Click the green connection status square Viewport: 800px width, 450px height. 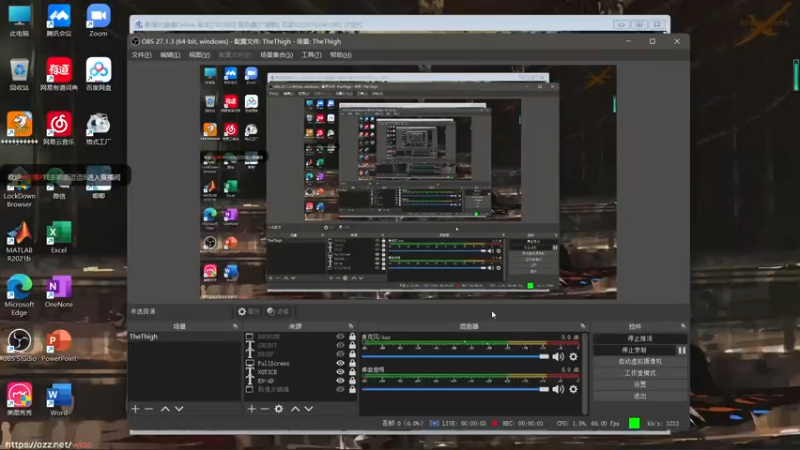634,423
